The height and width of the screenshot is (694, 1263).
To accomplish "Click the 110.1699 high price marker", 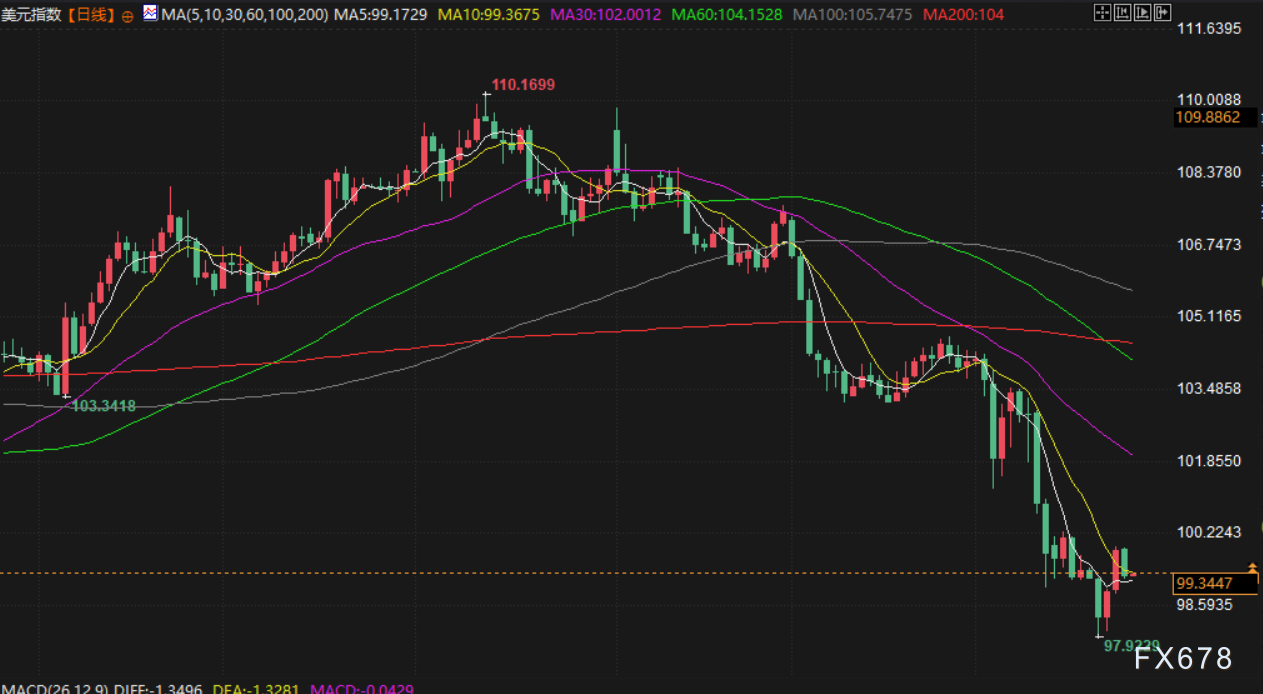I will [x=523, y=84].
